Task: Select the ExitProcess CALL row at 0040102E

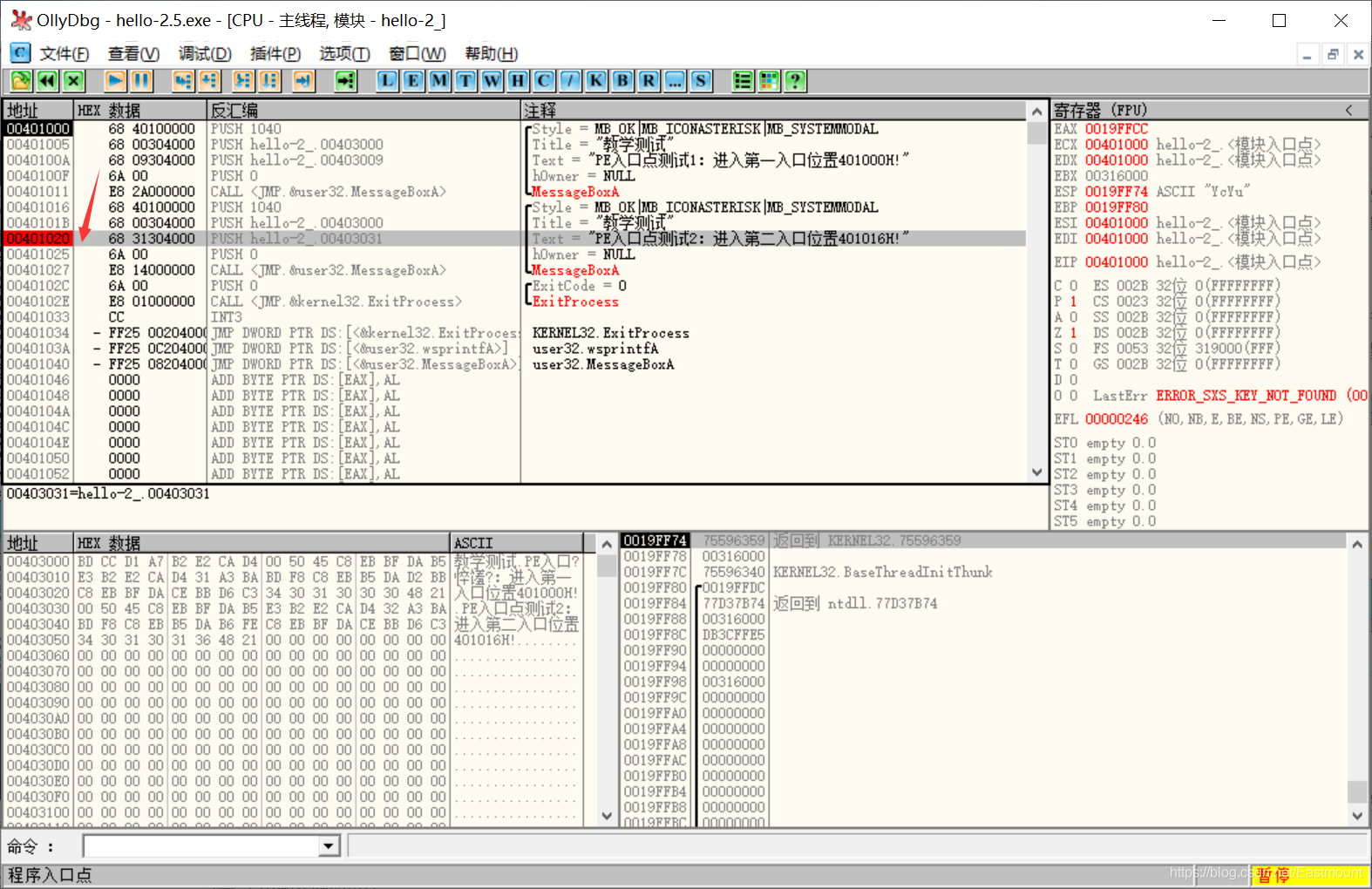Action: 514,302
